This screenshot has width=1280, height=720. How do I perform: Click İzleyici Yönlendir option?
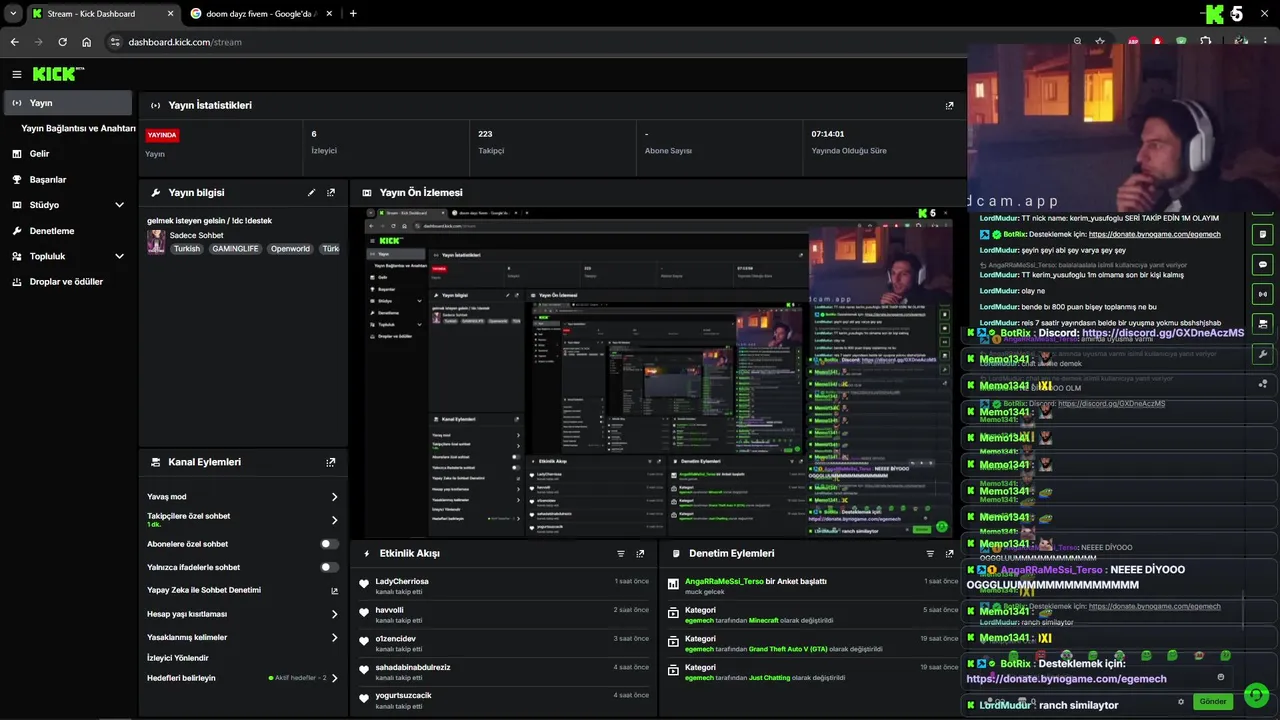coord(178,658)
